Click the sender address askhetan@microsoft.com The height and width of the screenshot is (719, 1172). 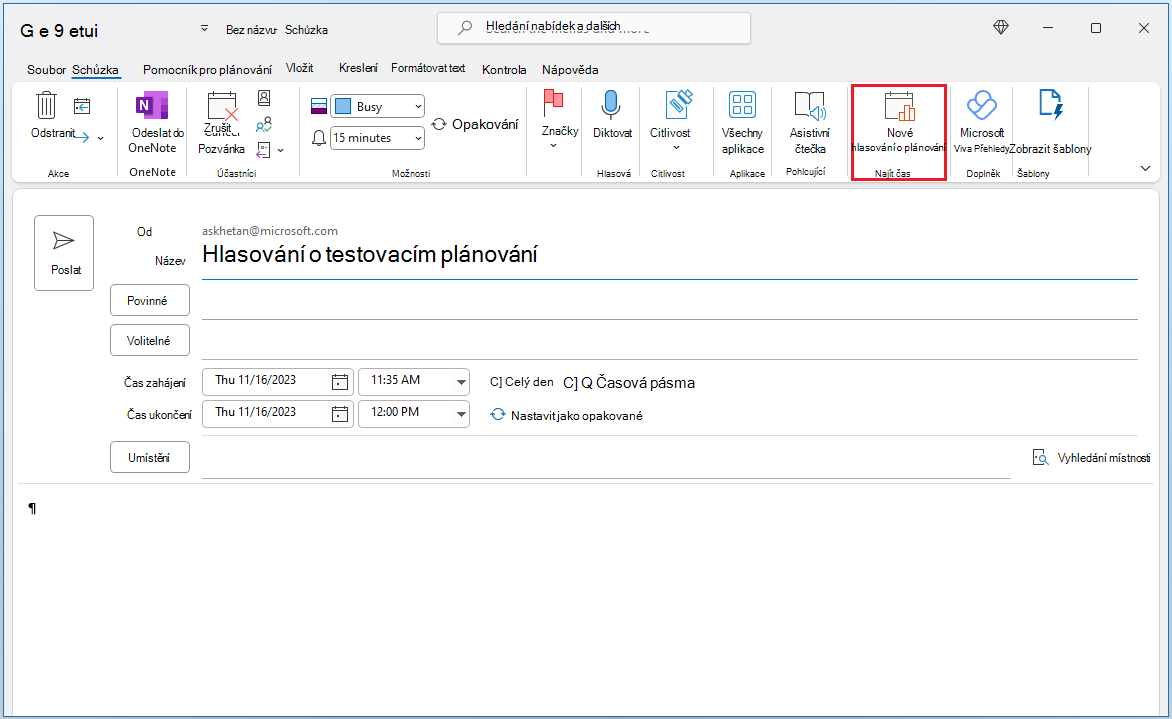270,231
